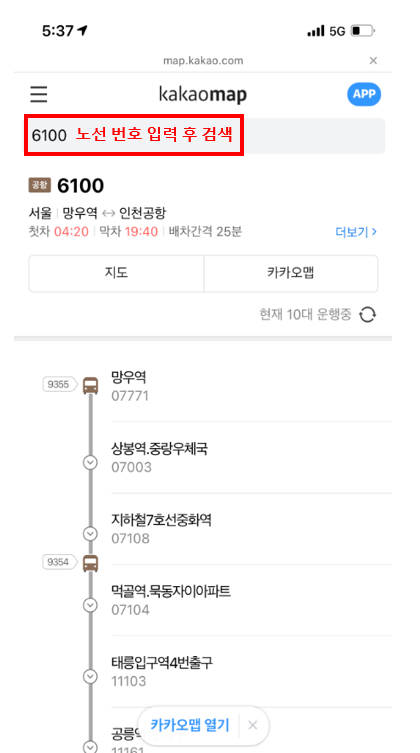
Task: Tap the blue APP badge icon
Action: pos(364,94)
